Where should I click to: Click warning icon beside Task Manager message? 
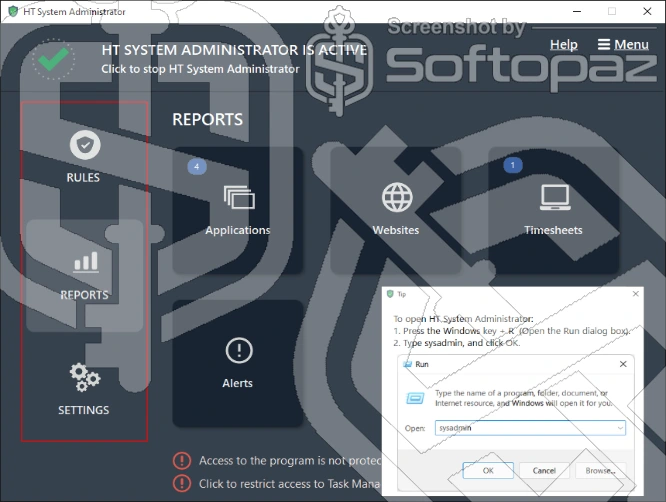coord(182,483)
